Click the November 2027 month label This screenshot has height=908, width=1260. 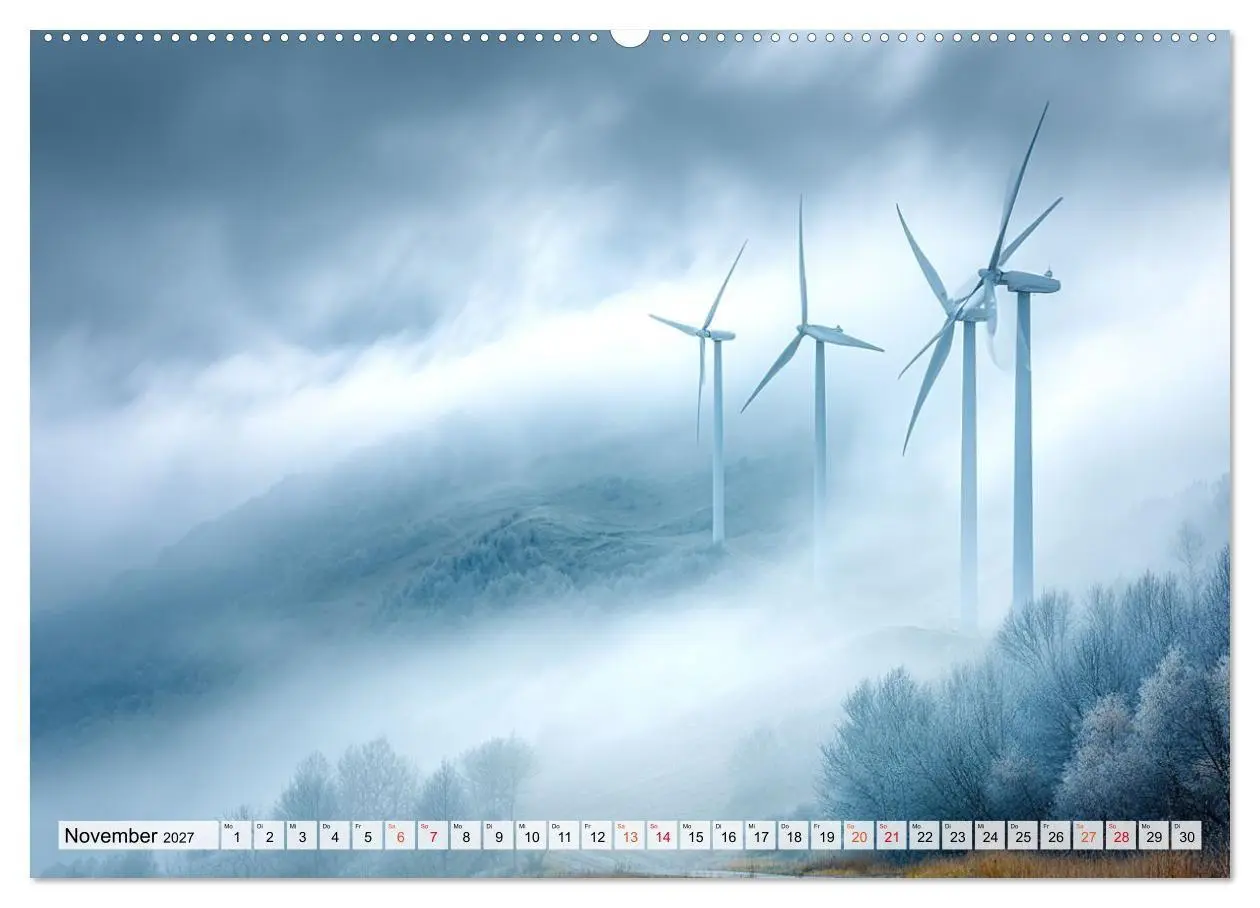click(x=138, y=836)
